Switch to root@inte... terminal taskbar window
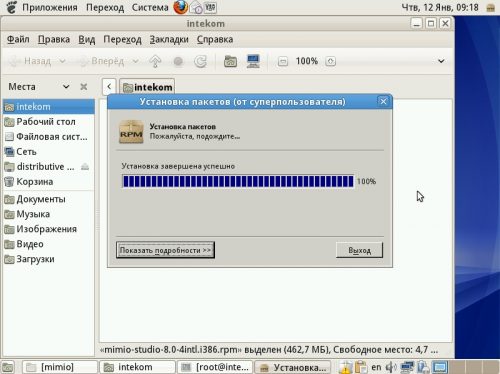This screenshot has height=374, width=500. [215, 367]
